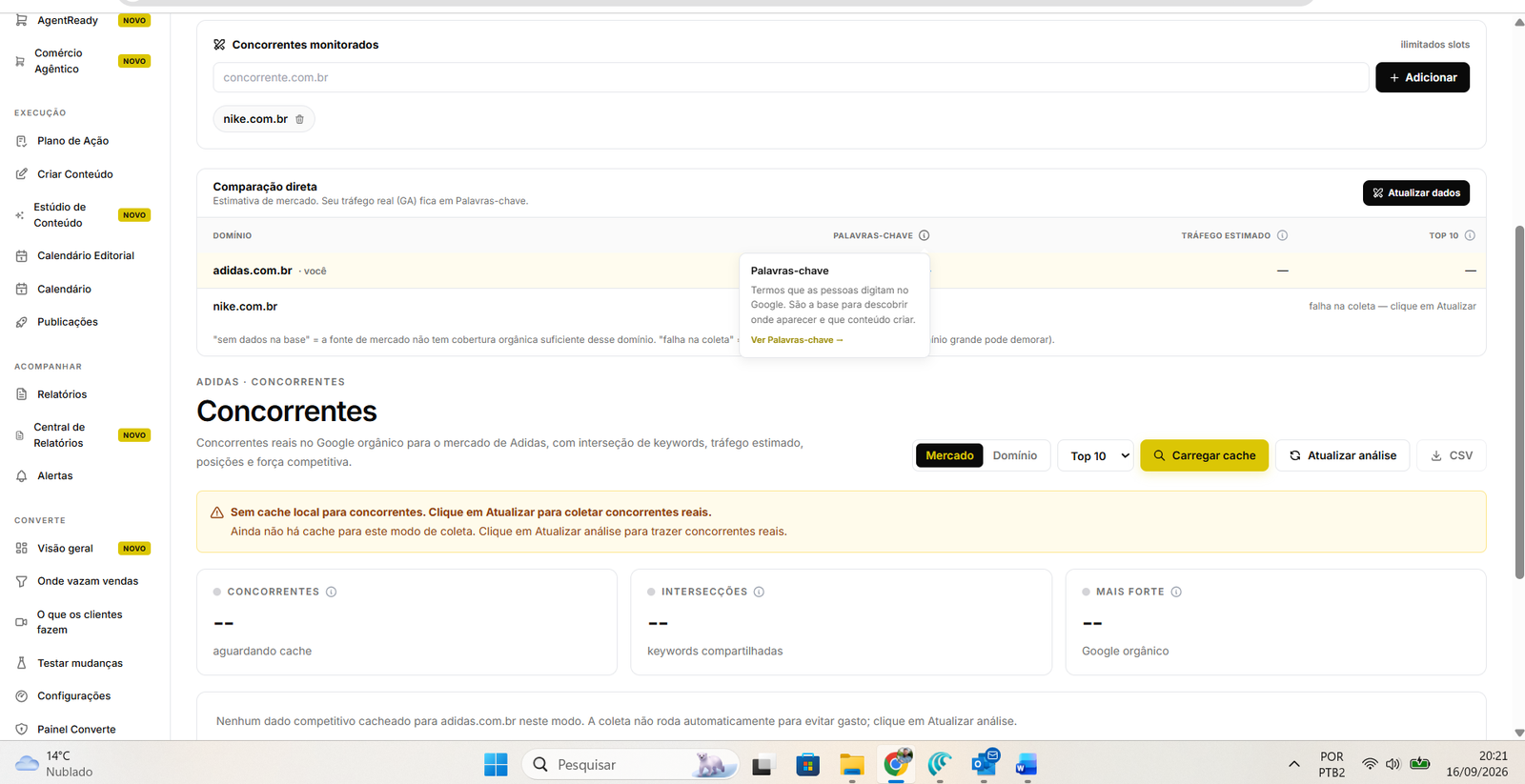Click the volume speaker icon in system tray
This screenshot has height=784, width=1525.
[x=1393, y=764]
